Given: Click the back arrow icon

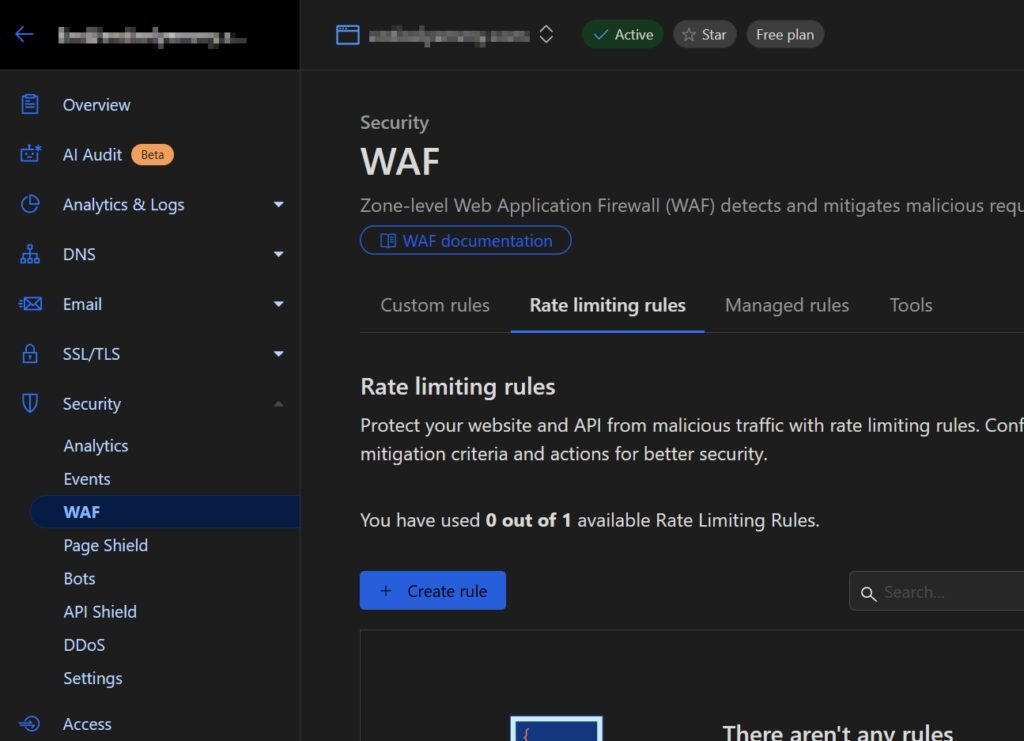Looking at the screenshot, I should tap(24, 34).
